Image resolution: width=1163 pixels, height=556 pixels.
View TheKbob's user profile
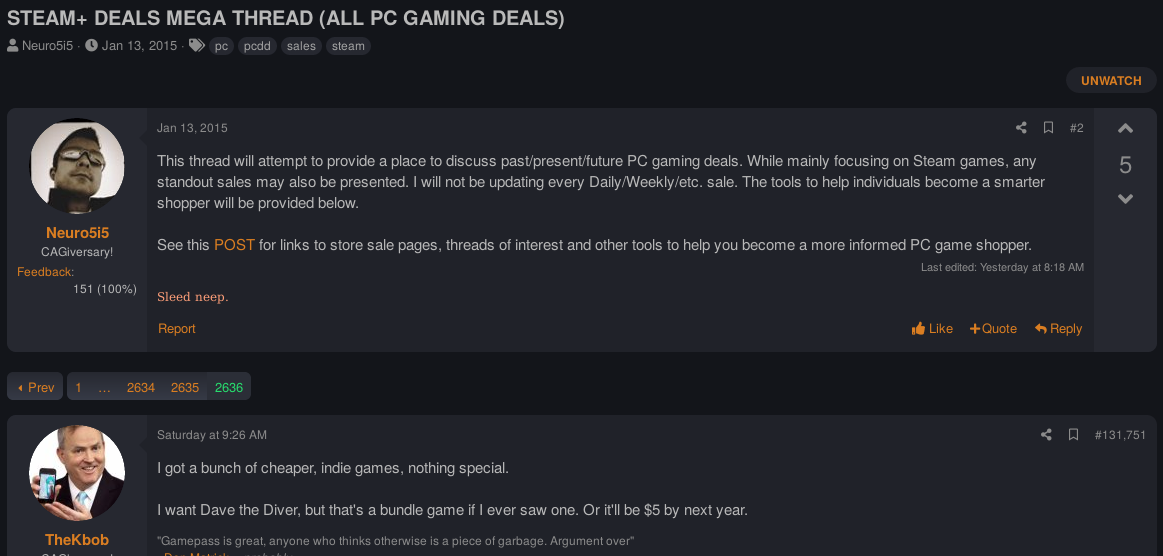[77, 540]
